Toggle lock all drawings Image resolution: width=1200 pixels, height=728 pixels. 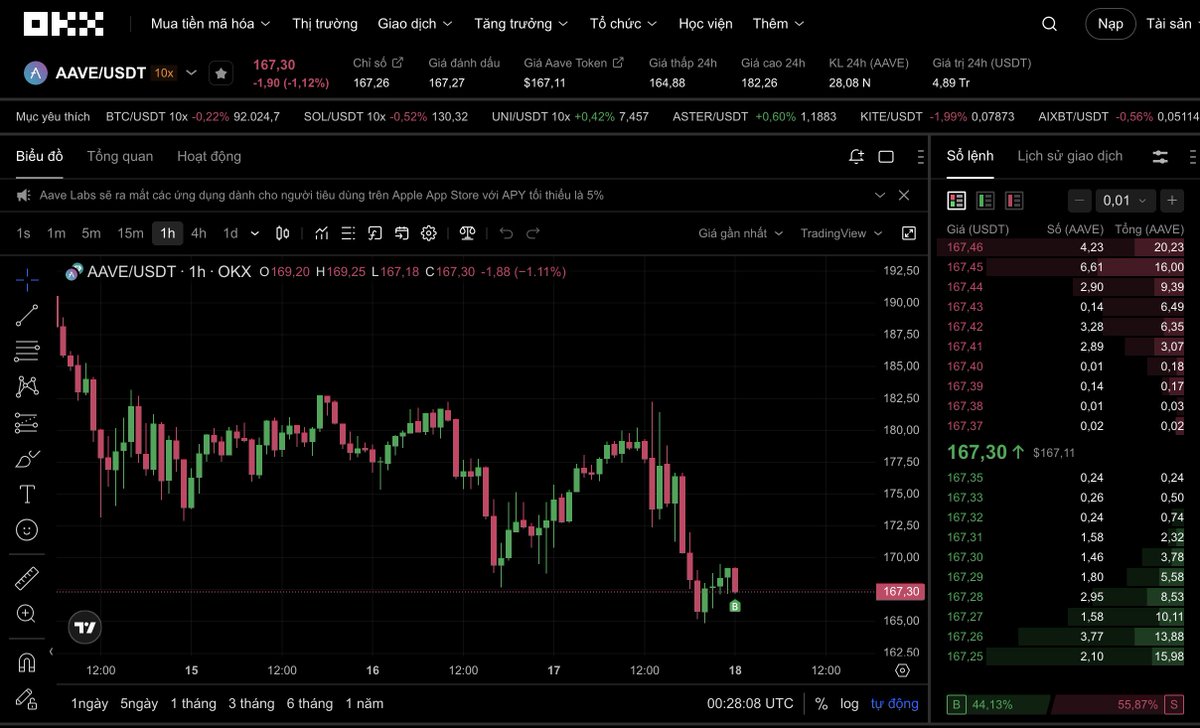tap(27, 698)
